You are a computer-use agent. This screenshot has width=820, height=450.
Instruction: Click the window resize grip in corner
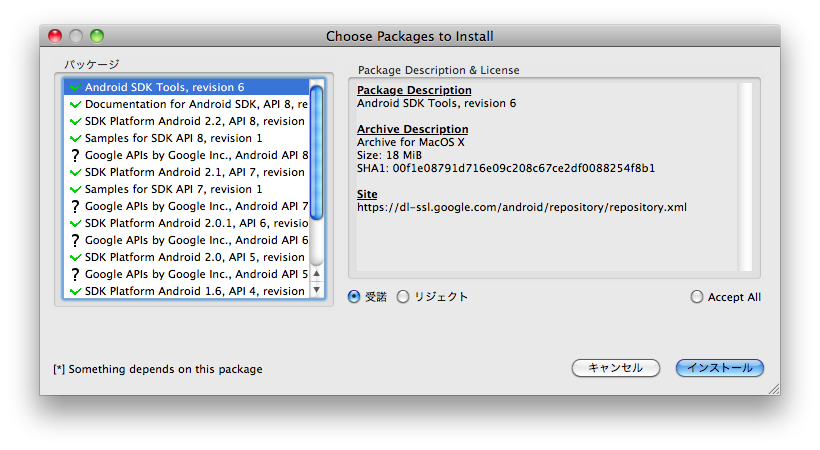pos(774,389)
